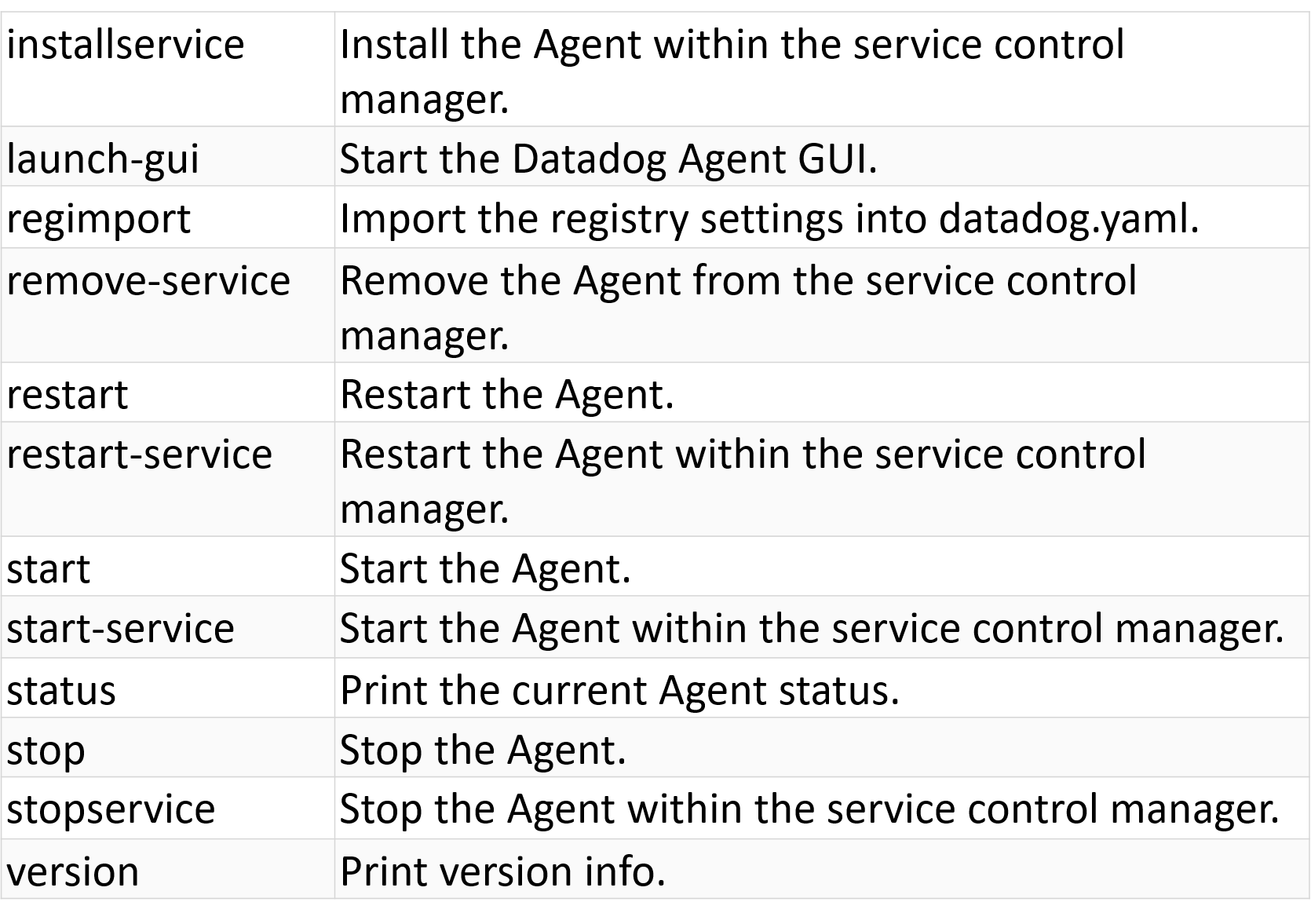1311x924 pixels.
Task: Click "Install the Agent within the service control manager." description
Action: click(x=732, y=71)
